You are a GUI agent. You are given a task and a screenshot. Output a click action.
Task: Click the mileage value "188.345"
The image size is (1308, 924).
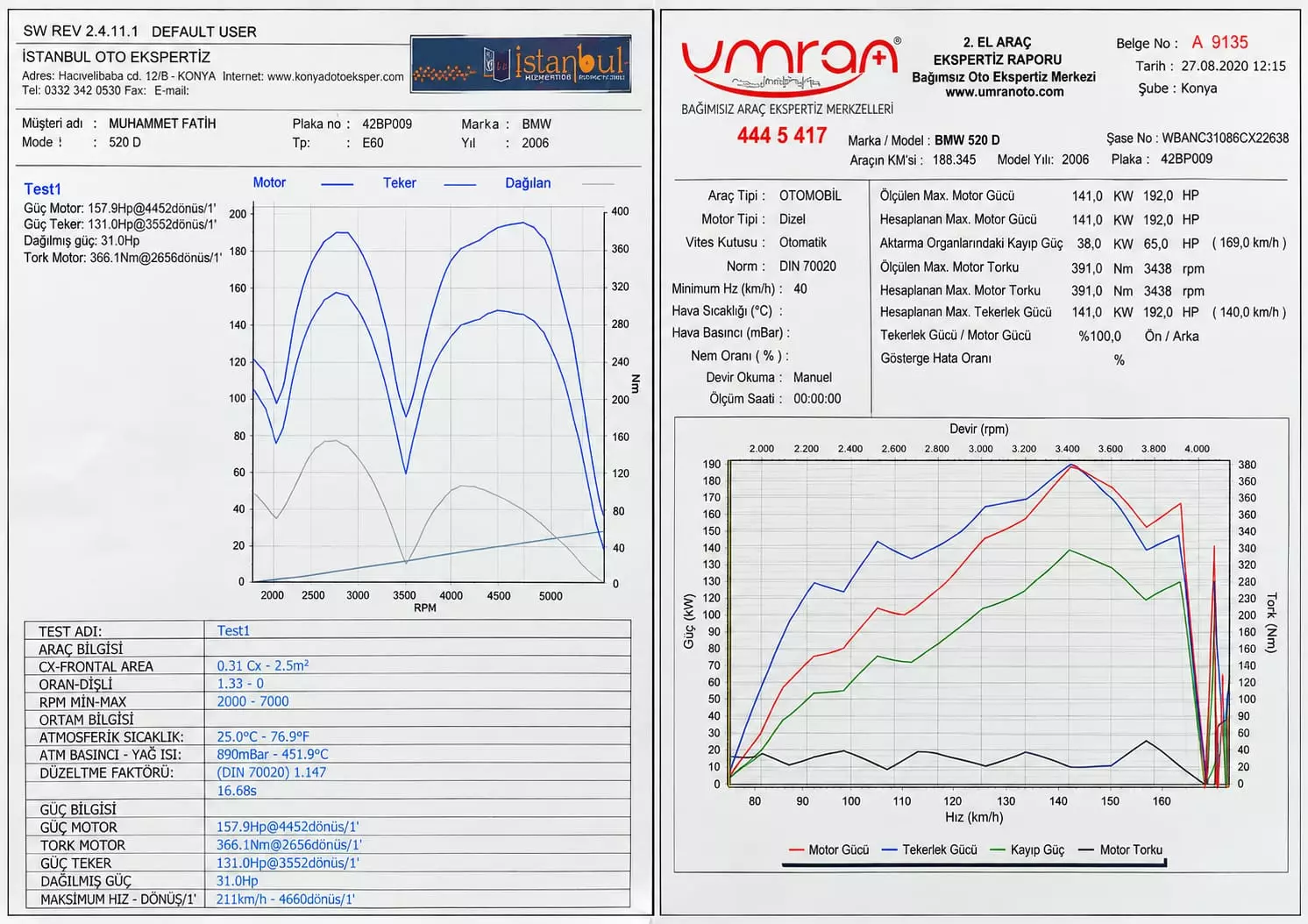click(954, 160)
